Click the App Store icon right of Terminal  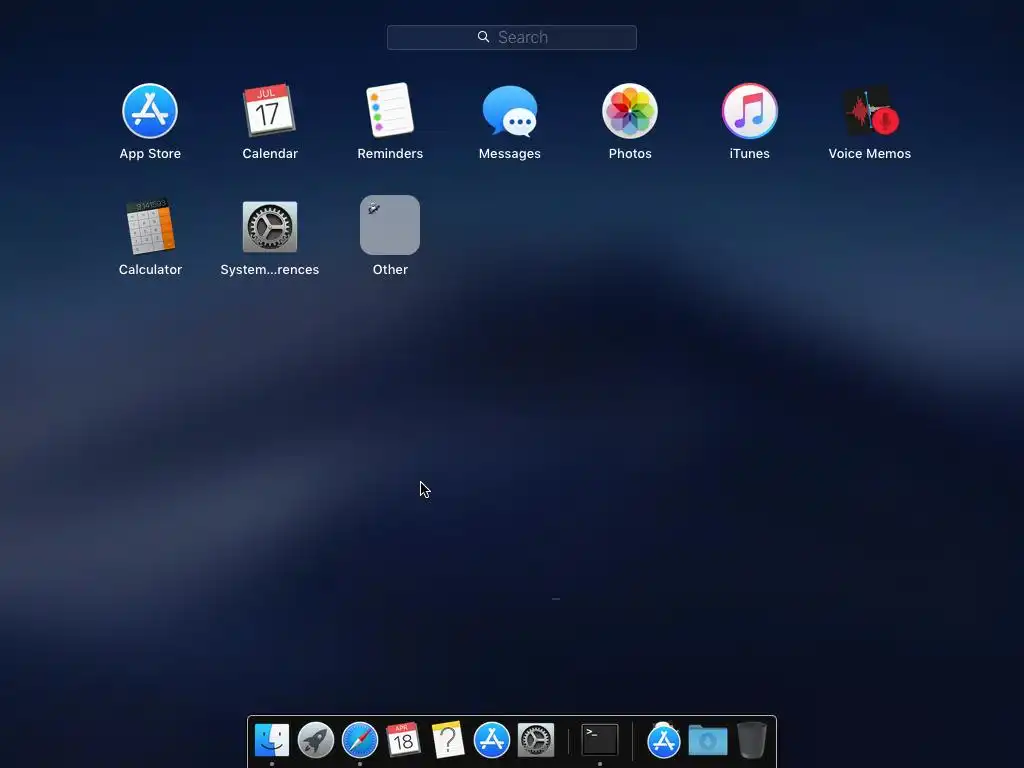pos(664,741)
